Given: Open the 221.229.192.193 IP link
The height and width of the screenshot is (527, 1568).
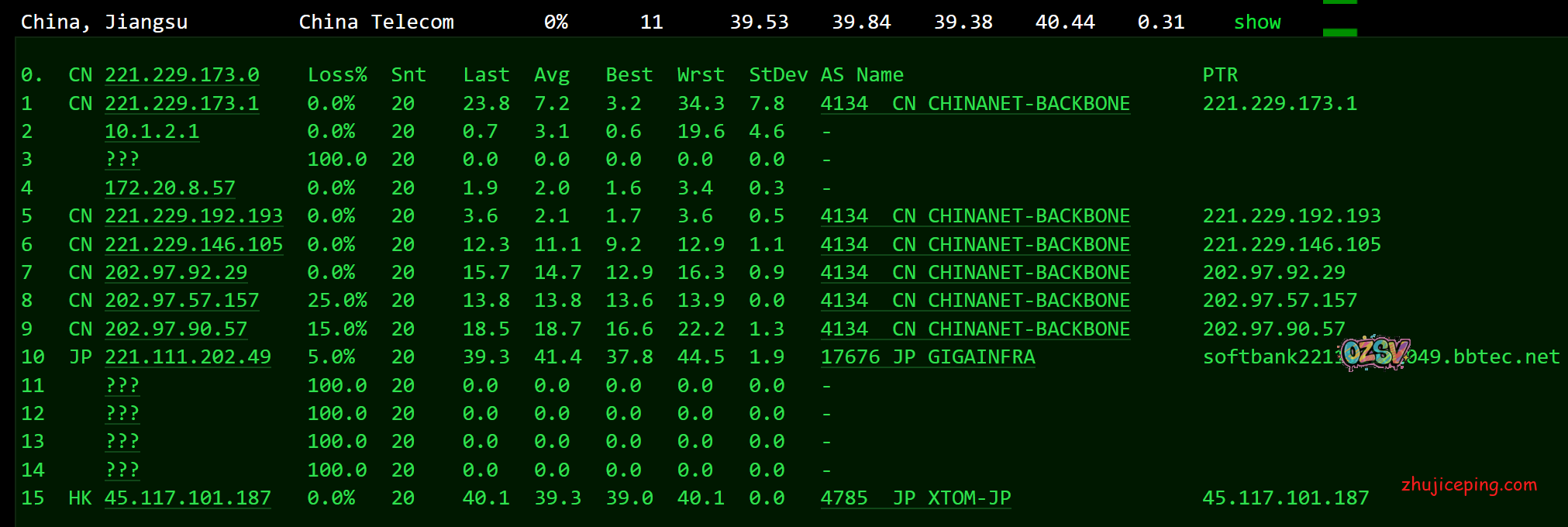Looking at the screenshot, I should (194, 216).
